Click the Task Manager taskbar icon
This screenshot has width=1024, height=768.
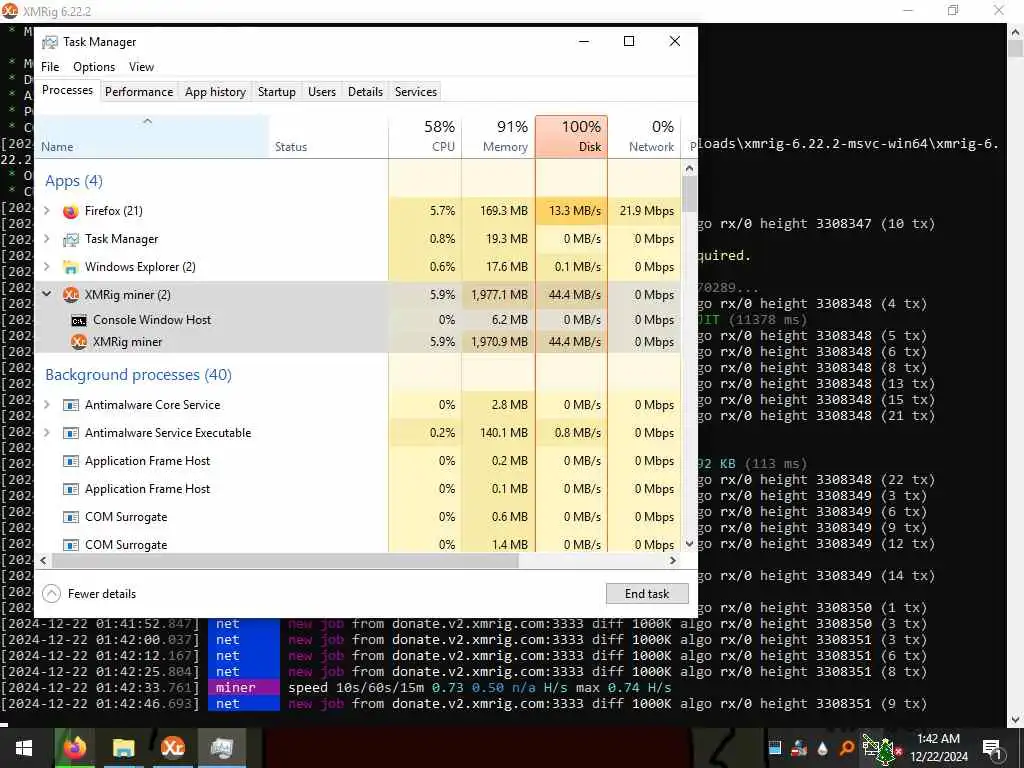pos(222,748)
